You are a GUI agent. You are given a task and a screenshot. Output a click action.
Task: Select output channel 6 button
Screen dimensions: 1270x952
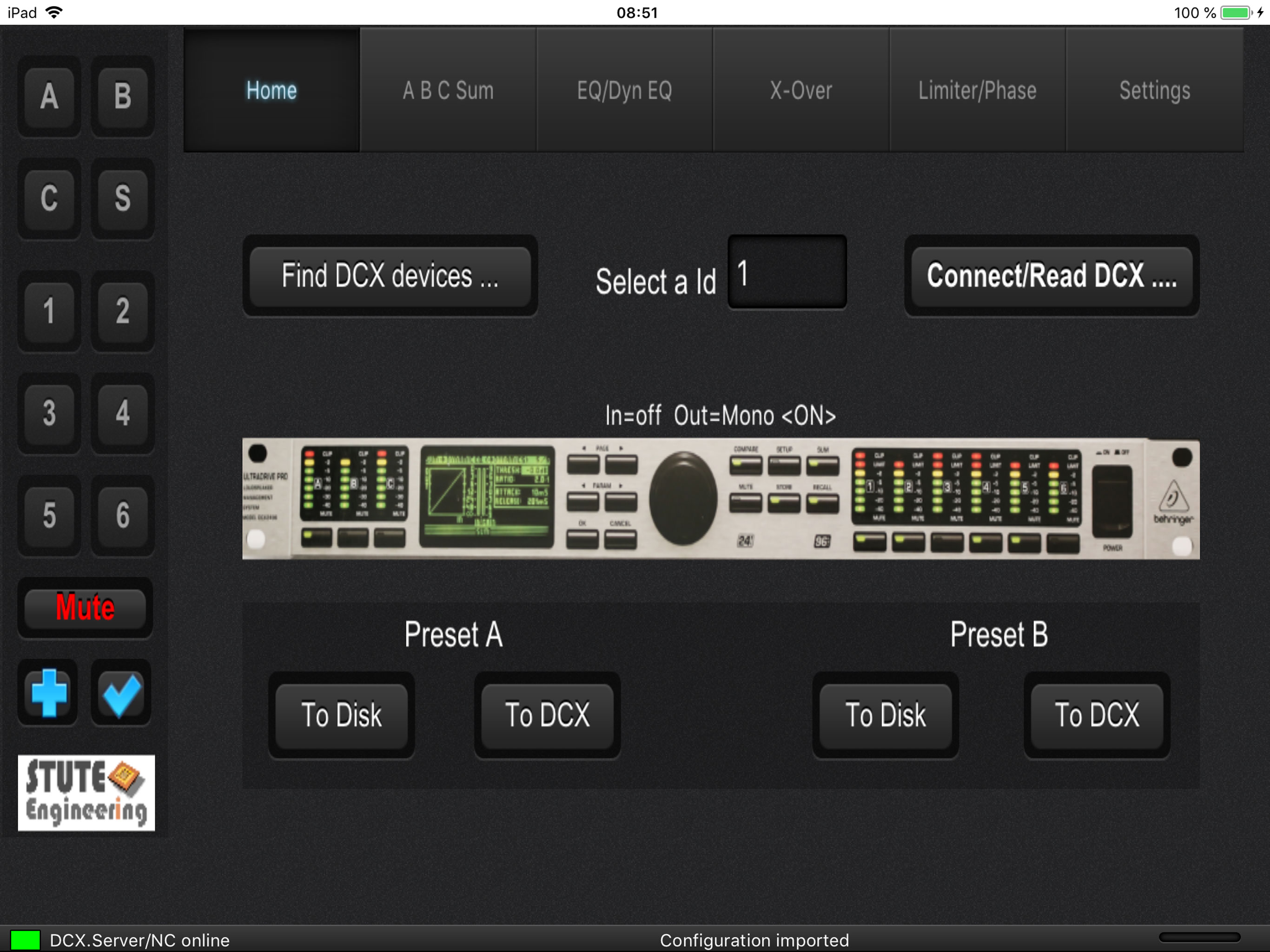122,515
